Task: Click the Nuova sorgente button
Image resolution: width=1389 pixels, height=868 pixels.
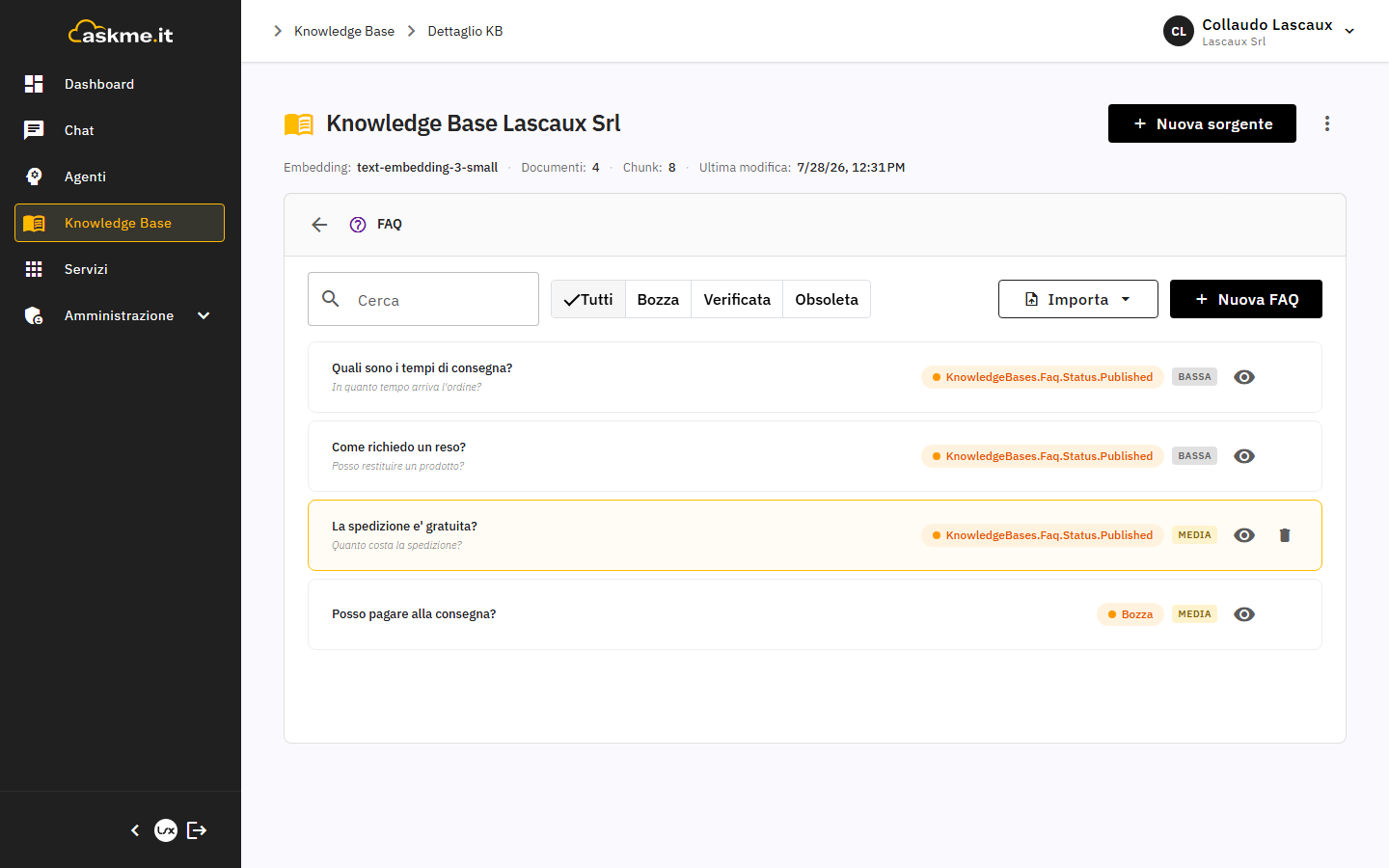Action: click(1202, 123)
